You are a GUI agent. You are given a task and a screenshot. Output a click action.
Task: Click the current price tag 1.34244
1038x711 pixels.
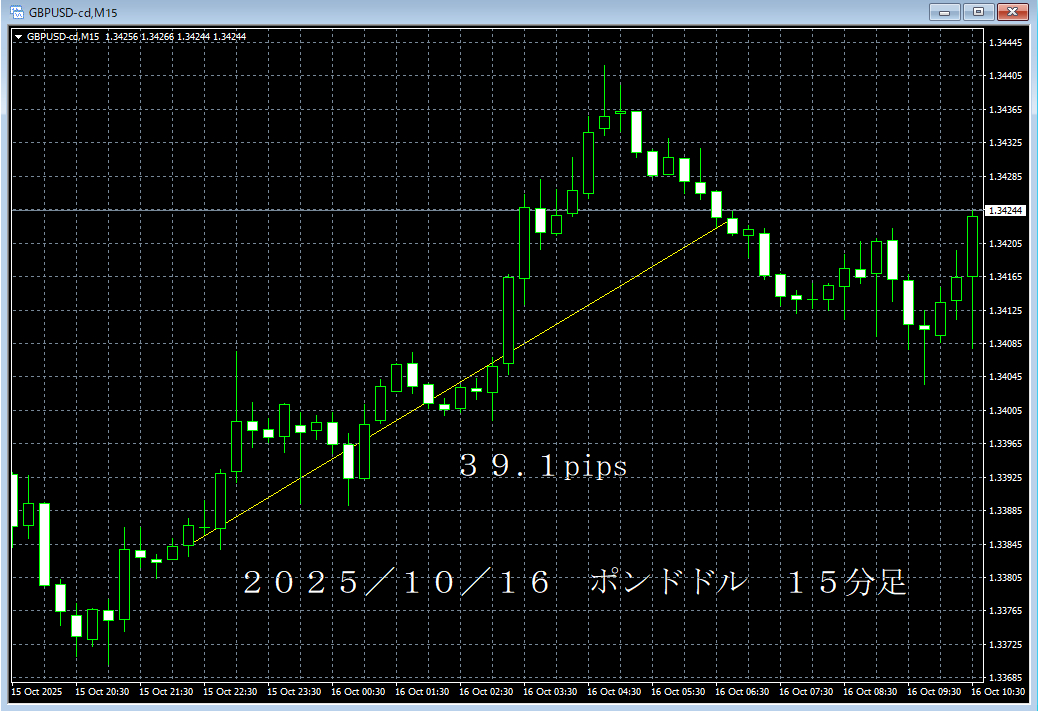pos(1004,211)
